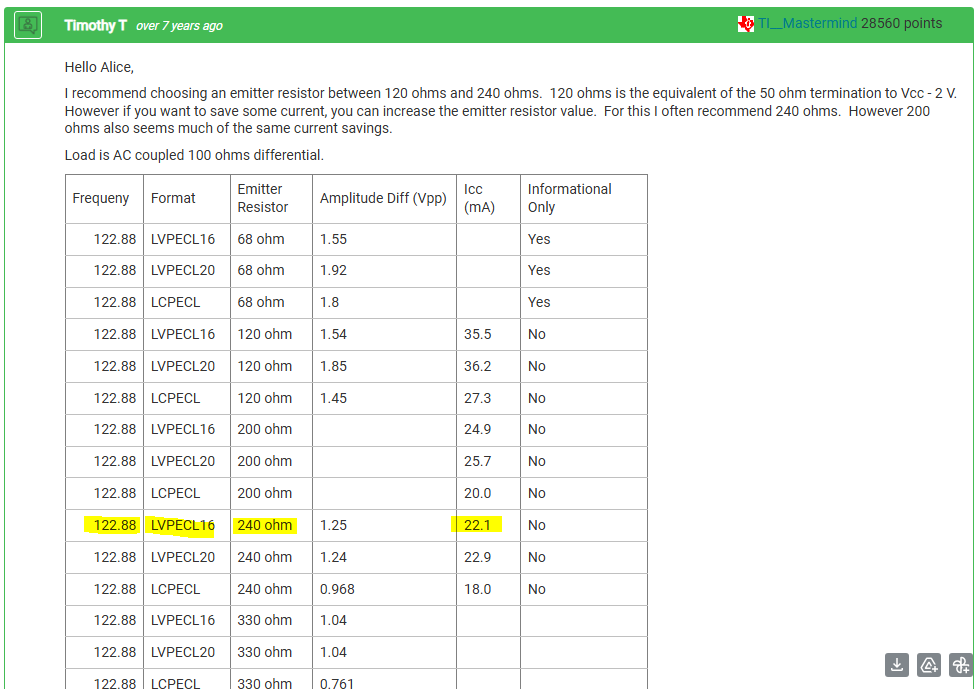Click "120 ohm" in the LVPECL16 row

pyautogui.click(x=264, y=334)
